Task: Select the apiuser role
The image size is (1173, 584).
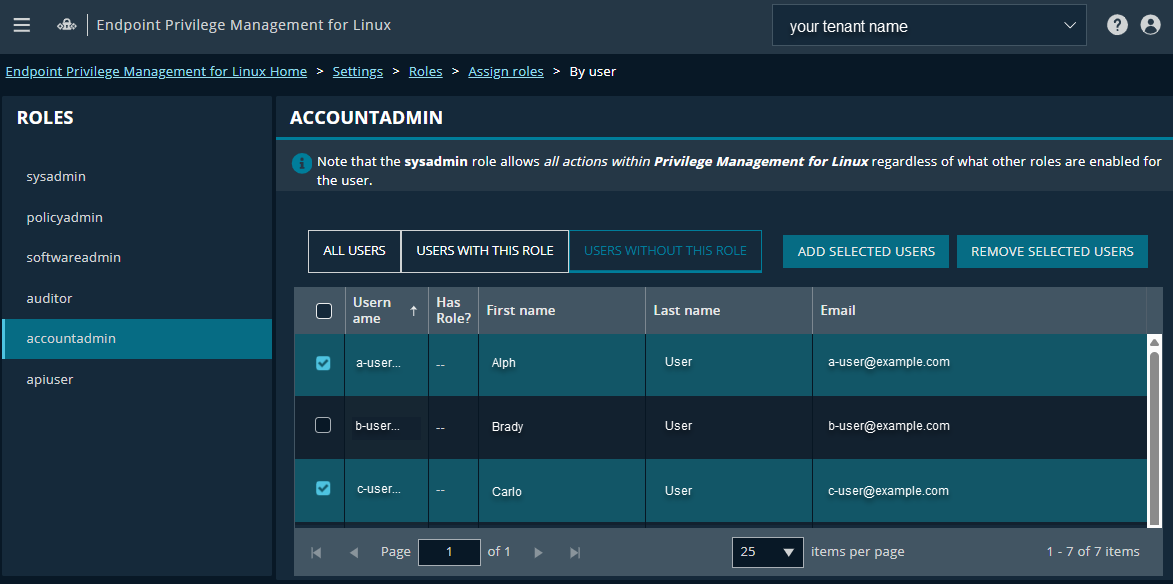Action: (x=137, y=379)
